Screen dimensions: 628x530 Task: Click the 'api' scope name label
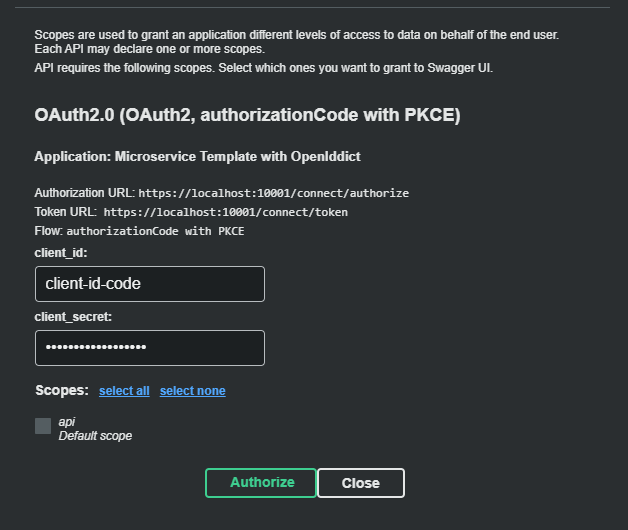66,422
